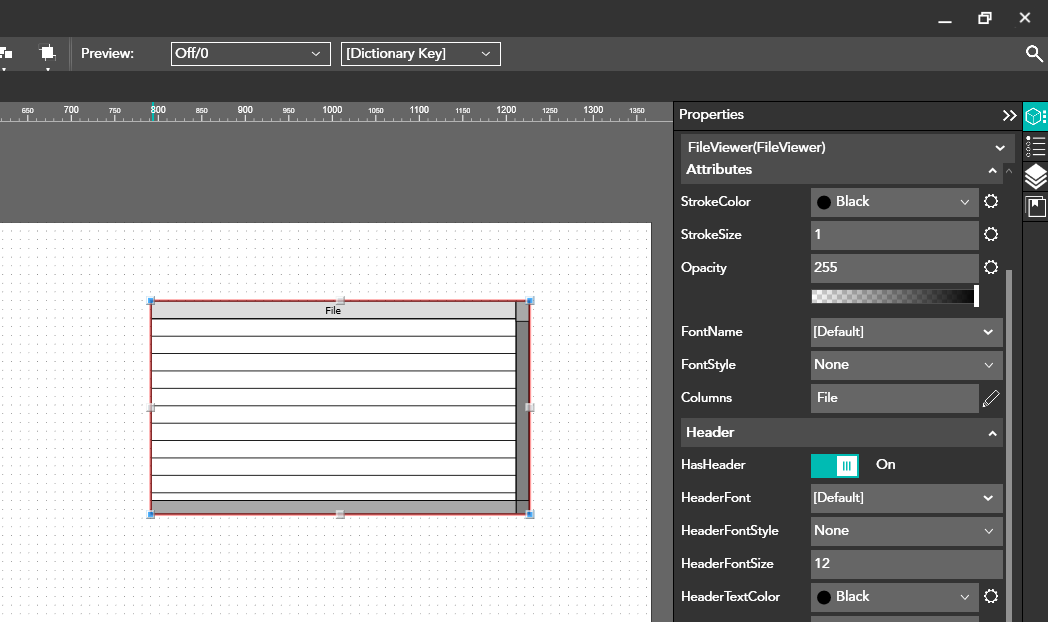Open the StrokeColor Black color picker

pyautogui.click(x=894, y=202)
